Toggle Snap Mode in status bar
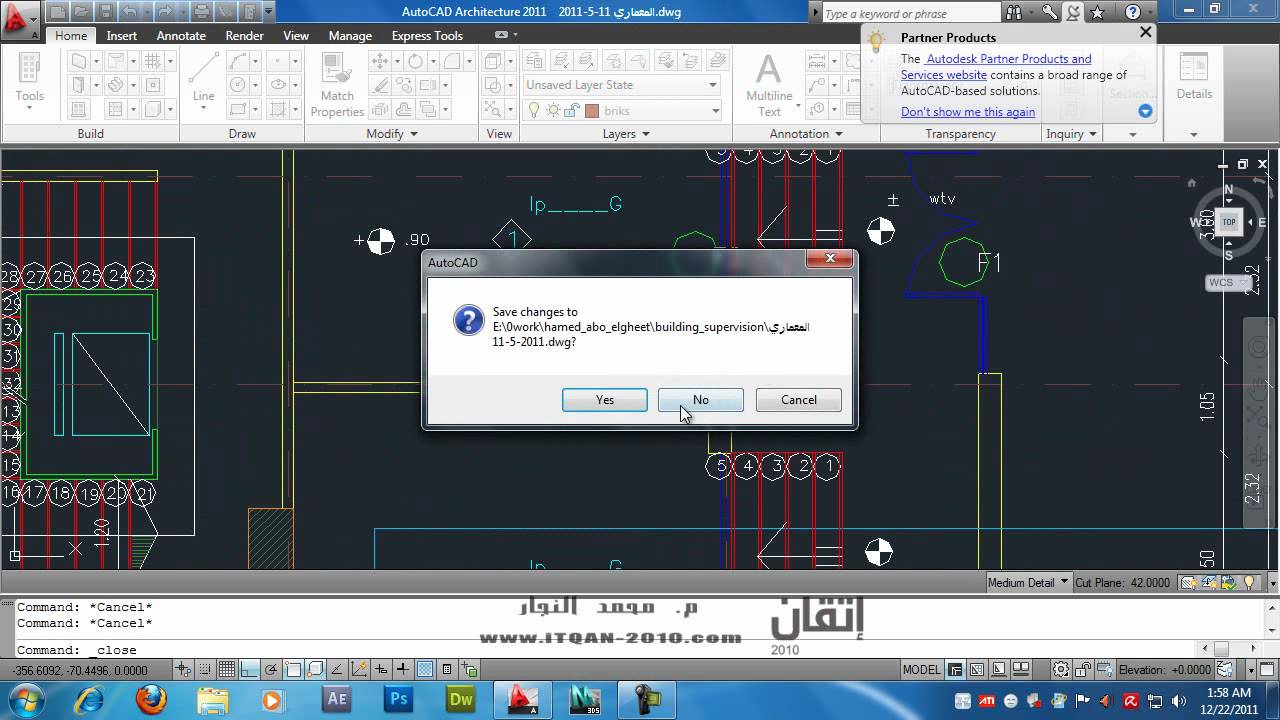 pos(204,670)
